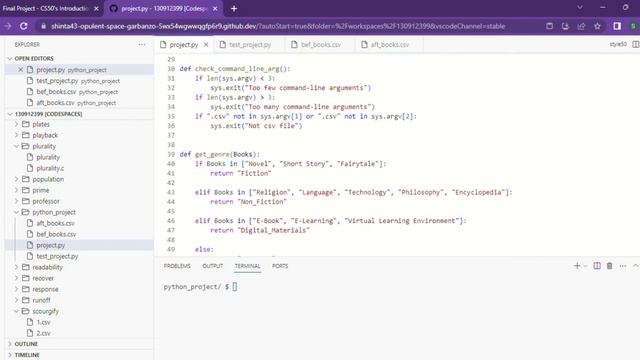Click the browser address bar URL
This screenshot has height=360, width=640.
pyautogui.click(x=278, y=26)
